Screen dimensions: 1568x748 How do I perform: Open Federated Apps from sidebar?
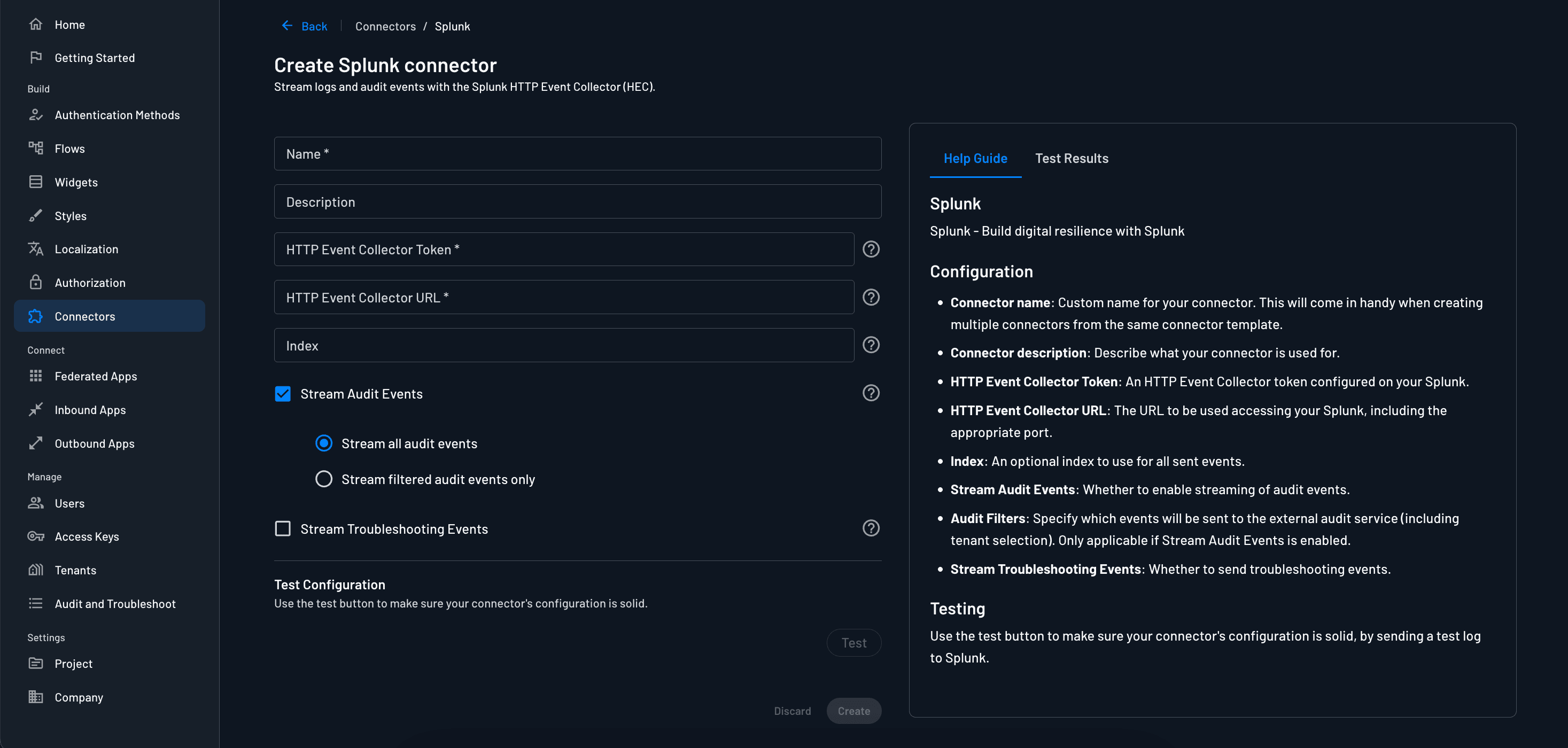click(x=96, y=376)
